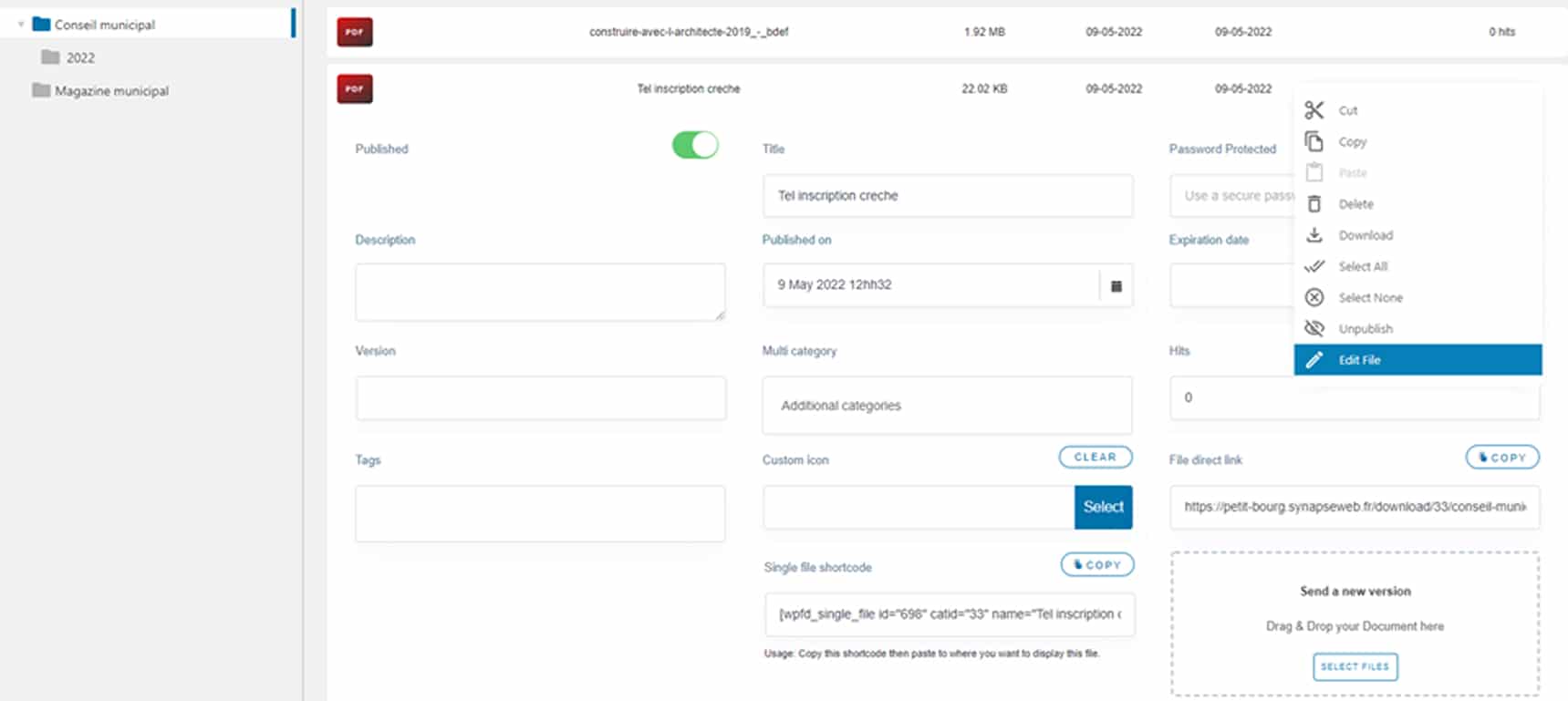Click PDF icon of construire-avec-l-architecte file
Screen dimensions: 1568x701
point(355,31)
